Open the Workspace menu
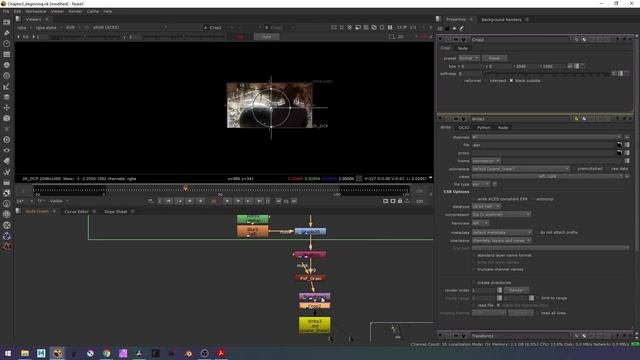The image size is (640, 360). (x=36, y=11)
